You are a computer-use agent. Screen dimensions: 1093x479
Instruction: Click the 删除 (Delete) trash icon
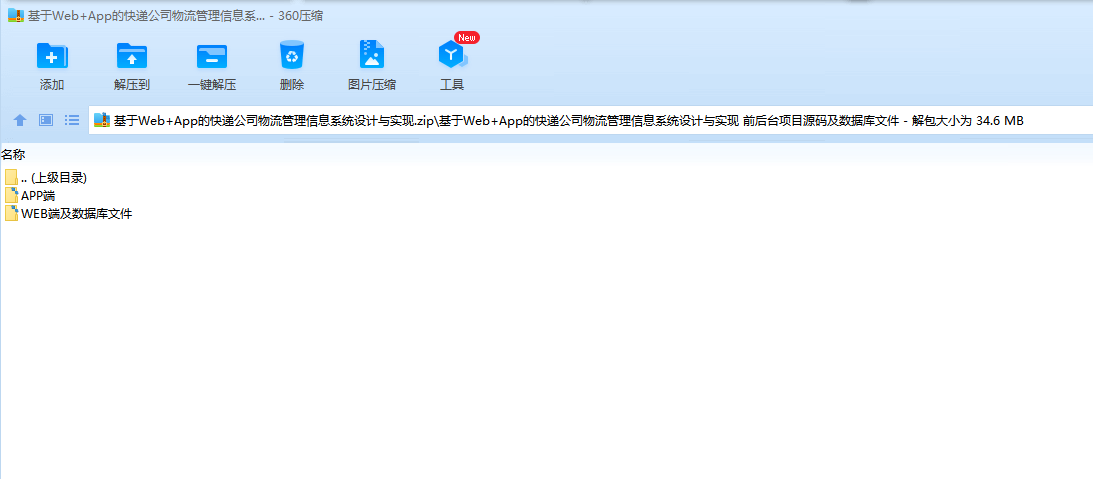pyautogui.click(x=292, y=55)
